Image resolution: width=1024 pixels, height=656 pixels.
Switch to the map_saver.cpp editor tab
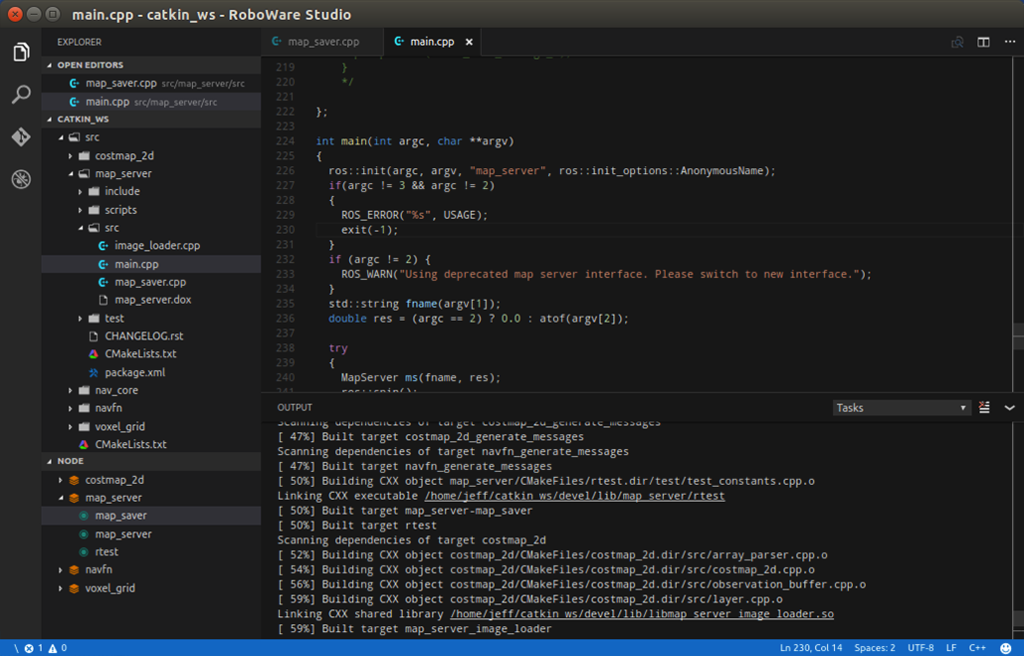click(x=323, y=42)
